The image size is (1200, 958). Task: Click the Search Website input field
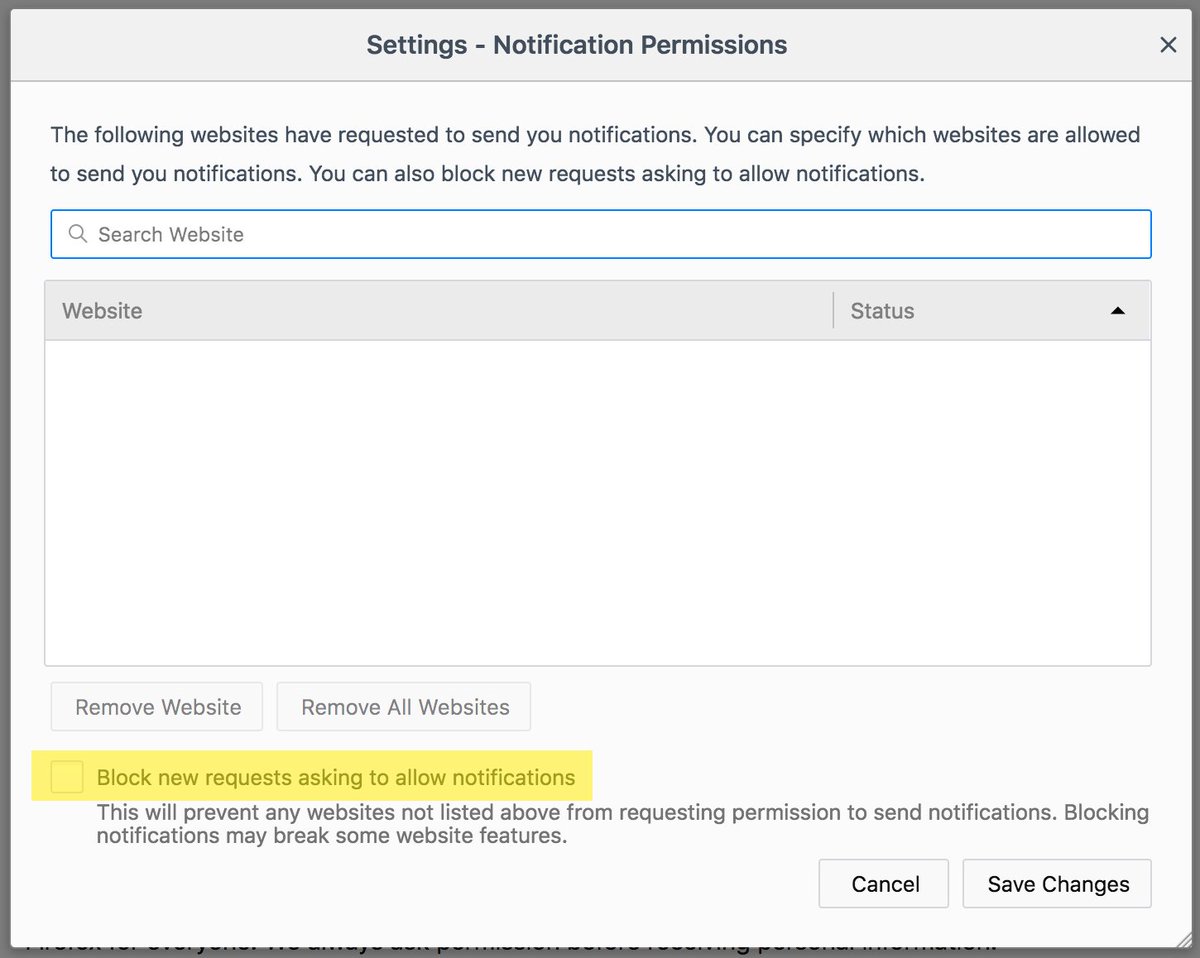[601, 234]
